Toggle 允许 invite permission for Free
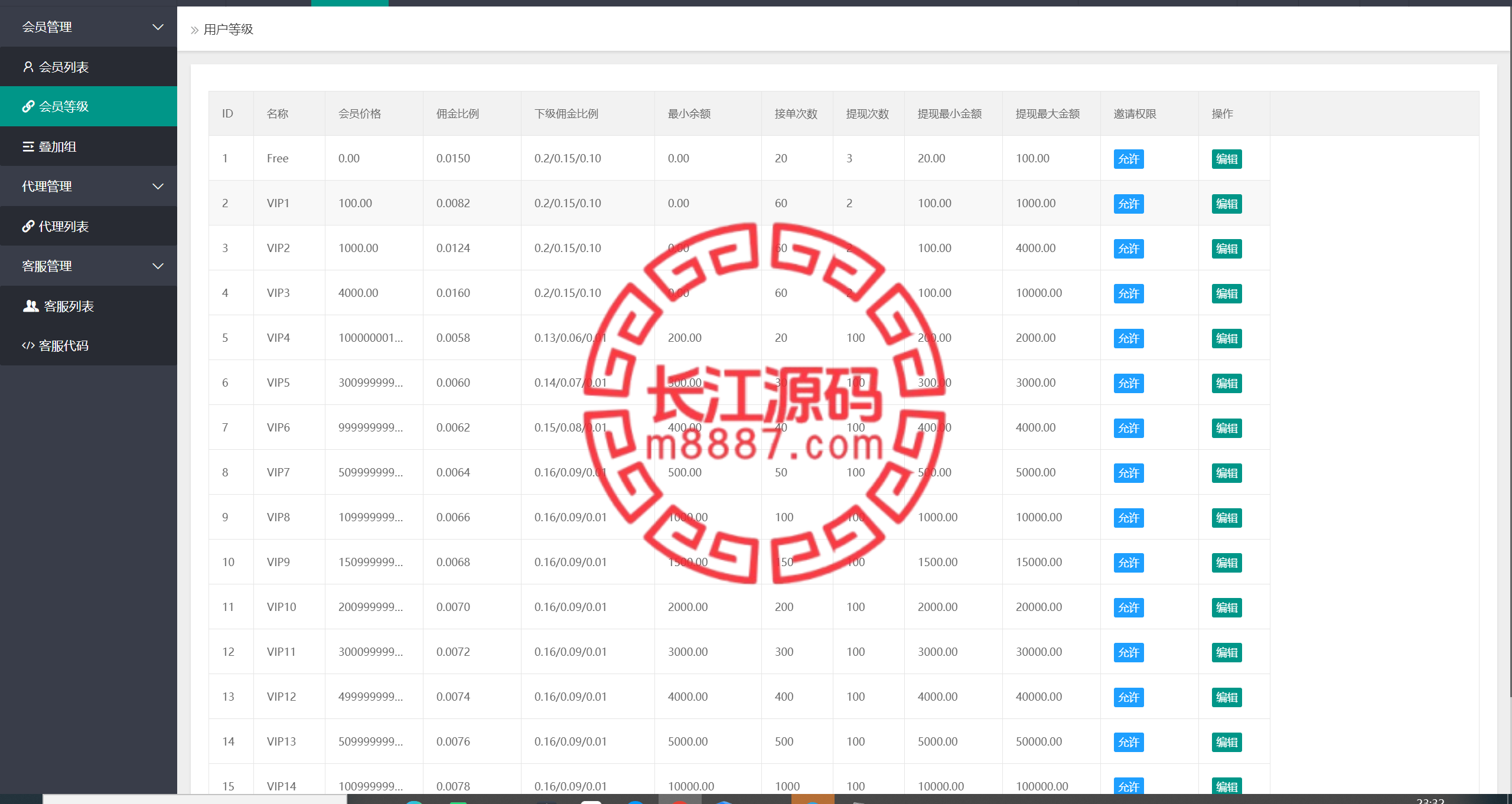Image resolution: width=1512 pixels, height=804 pixels. pyautogui.click(x=1129, y=159)
